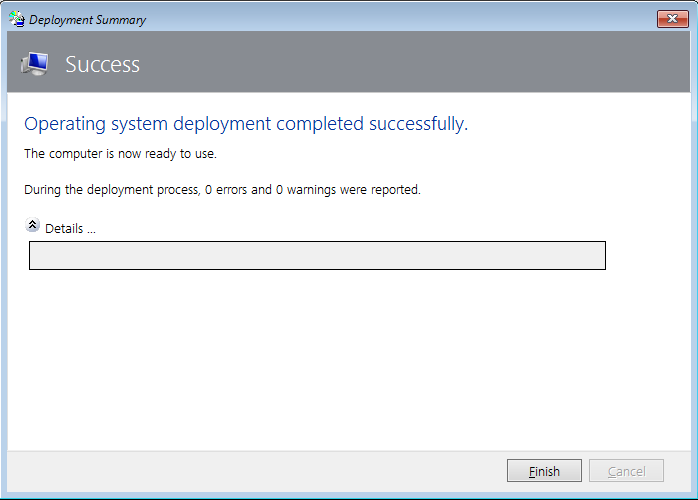The image size is (698, 500).
Task: Click the "0 errors" text in report line
Action: 226,189
